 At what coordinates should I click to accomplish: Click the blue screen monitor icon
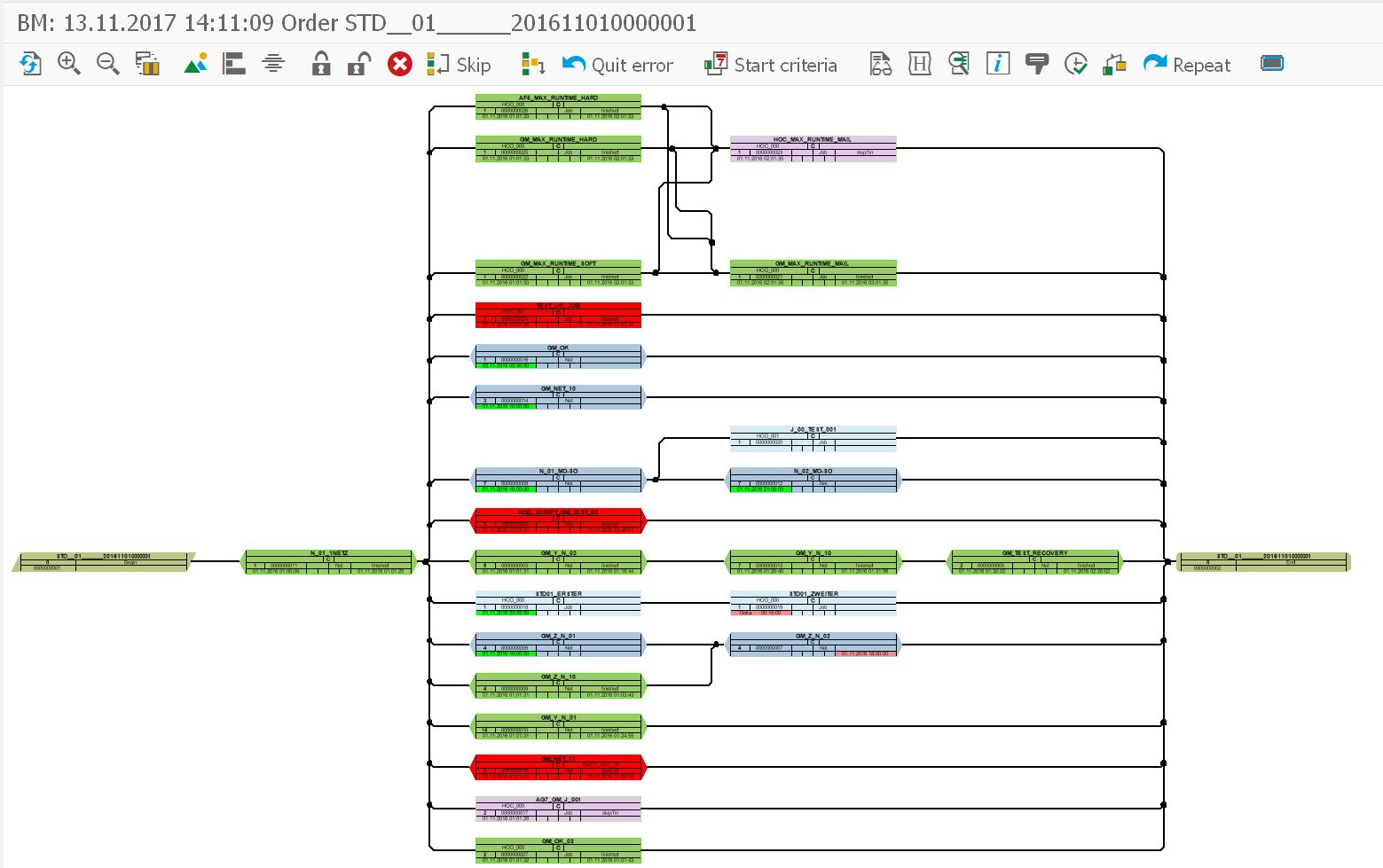point(1272,64)
